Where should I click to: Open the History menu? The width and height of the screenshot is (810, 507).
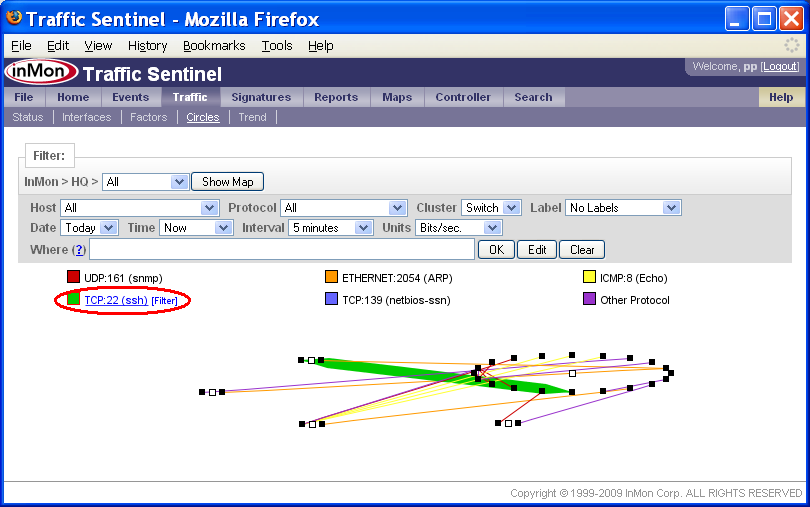[x=148, y=46]
